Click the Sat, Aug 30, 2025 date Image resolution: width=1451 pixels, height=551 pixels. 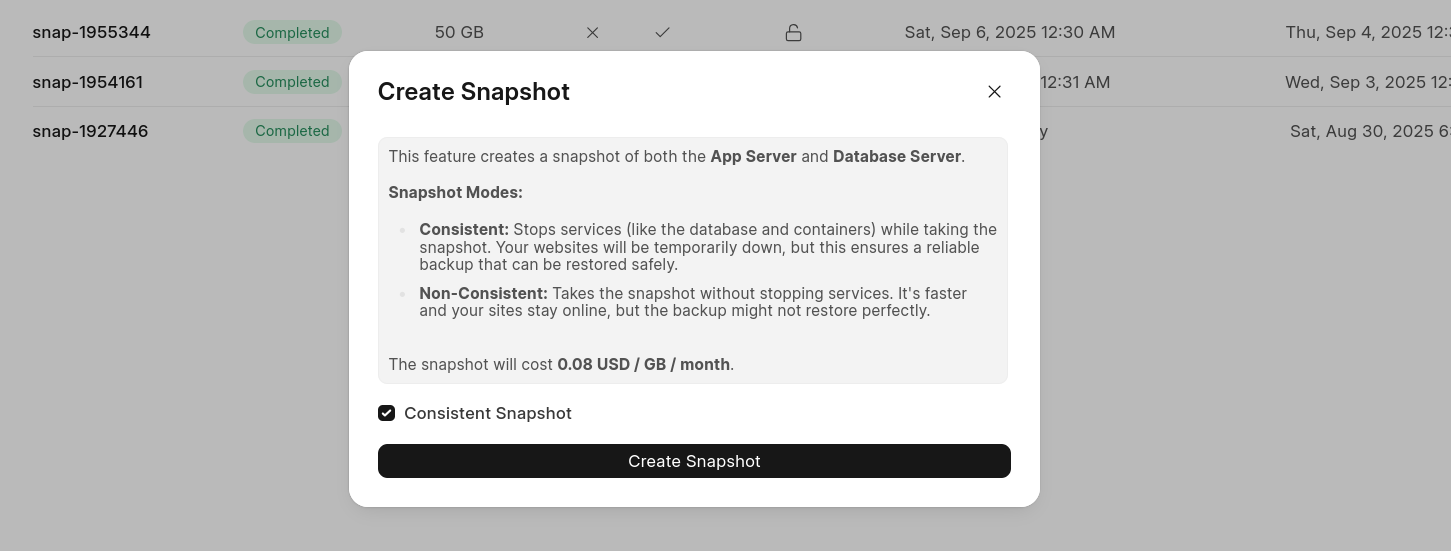[x=1369, y=131]
